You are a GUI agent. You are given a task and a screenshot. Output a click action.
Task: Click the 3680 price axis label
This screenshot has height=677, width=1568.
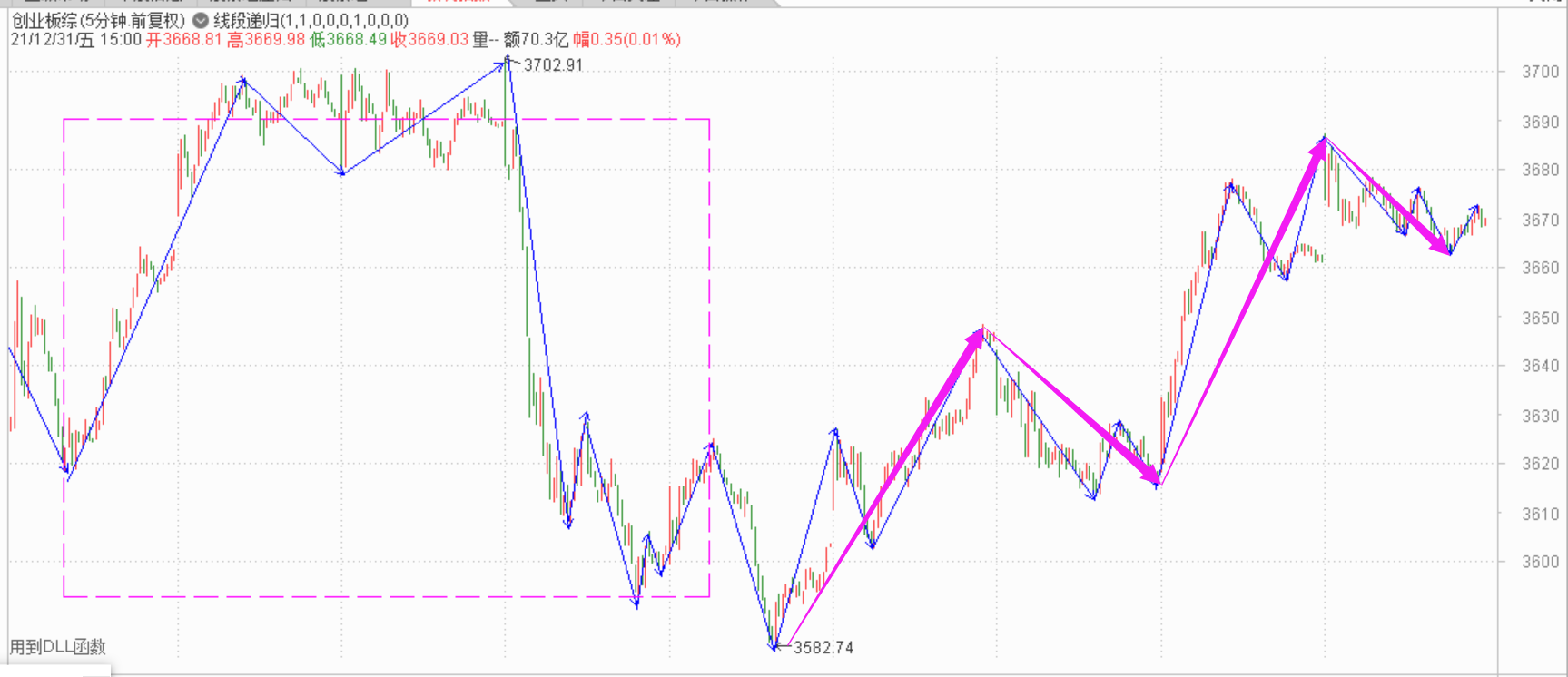pyautogui.click(x=1541, y=170)
